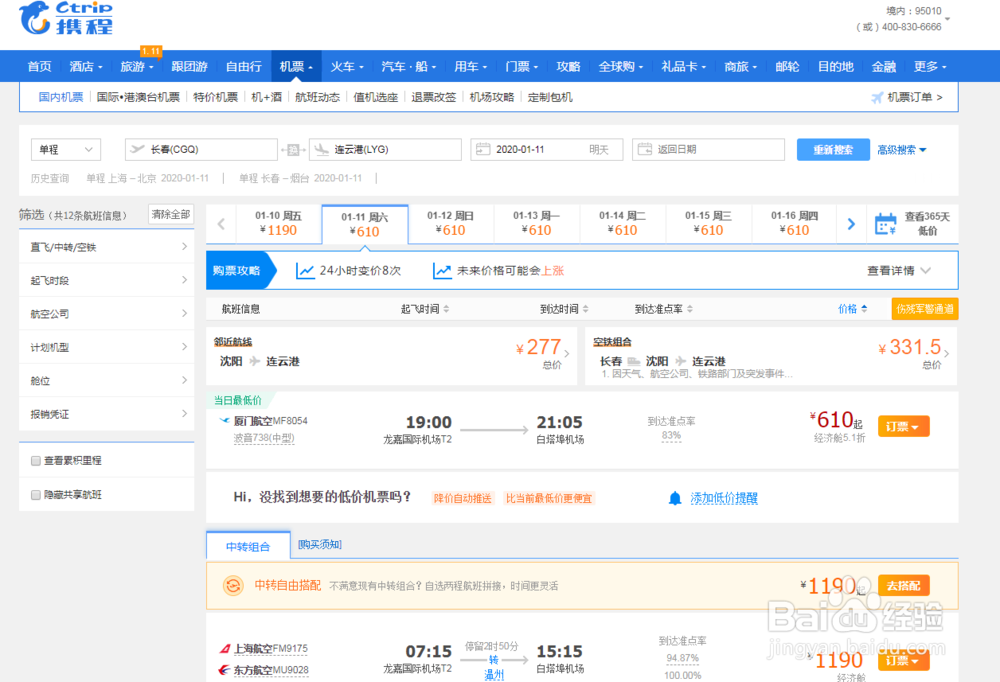Select 01-16 周四 date tab
This screenshot has width=1000, height=682.
click(794, 224)
